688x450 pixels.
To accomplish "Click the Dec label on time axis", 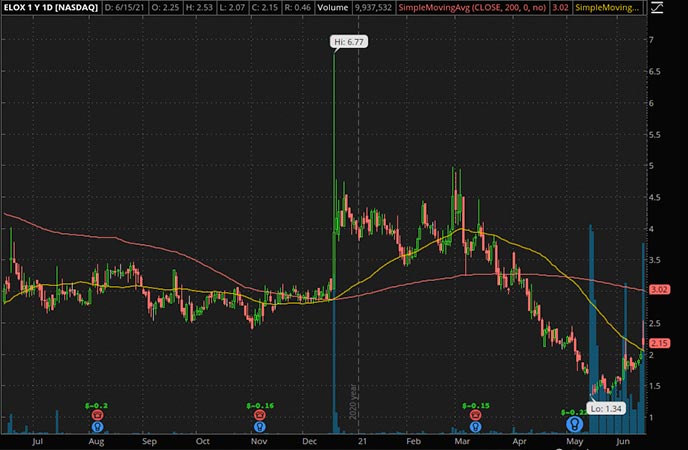I will coord(309,441).
